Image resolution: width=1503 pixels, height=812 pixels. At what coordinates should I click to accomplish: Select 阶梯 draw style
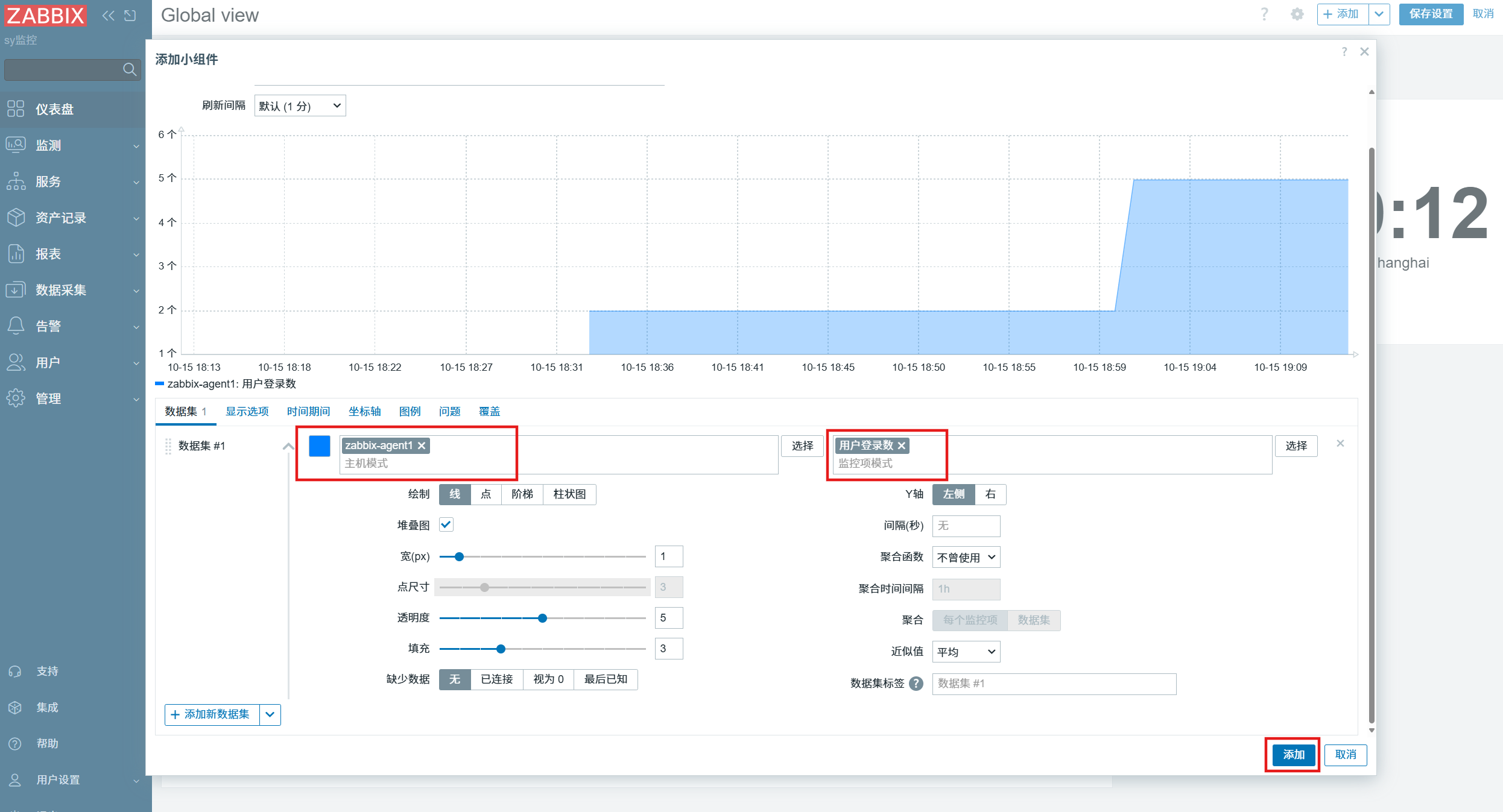tap(522, 494)
